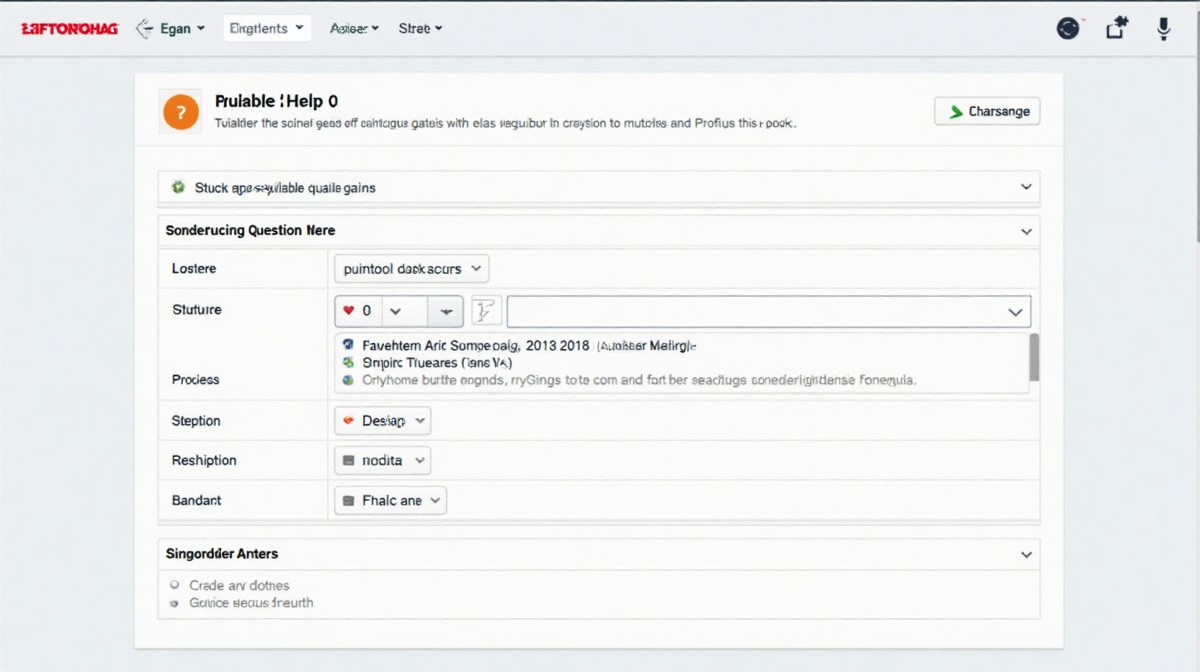Open the puintool dackacurs dropdown
The width and height of the screenshot is (1200, 672).
[x=411, y=268]
